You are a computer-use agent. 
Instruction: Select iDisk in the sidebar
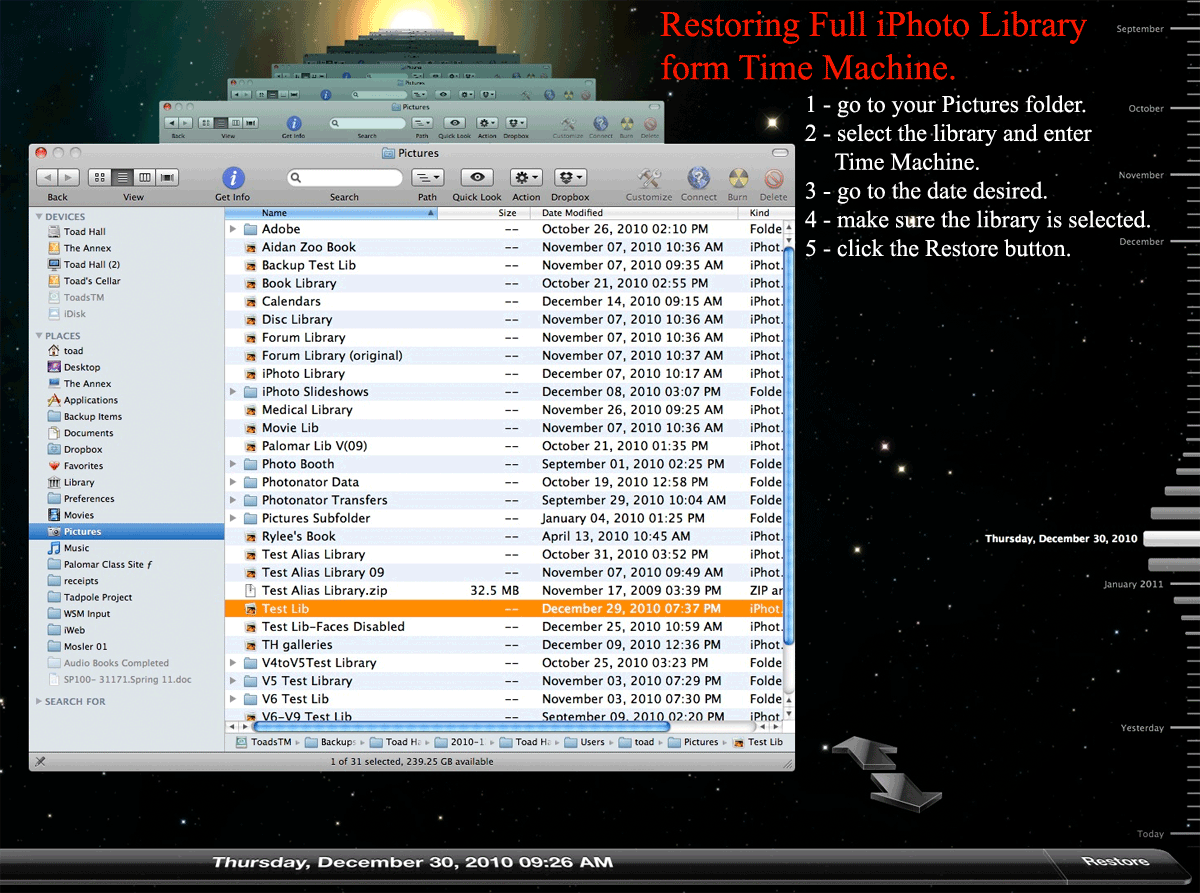(75, 314)
